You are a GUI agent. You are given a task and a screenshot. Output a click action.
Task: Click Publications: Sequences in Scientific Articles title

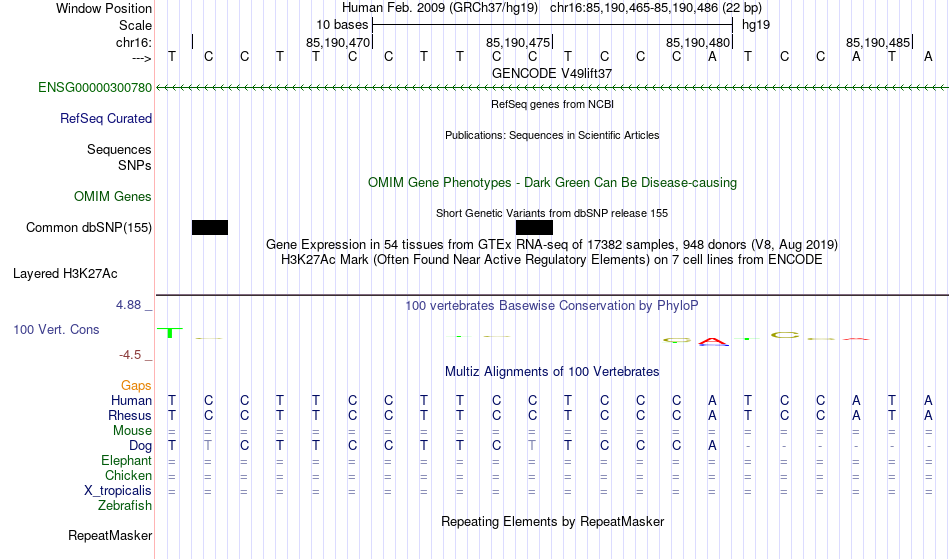[x=552, y=135]
